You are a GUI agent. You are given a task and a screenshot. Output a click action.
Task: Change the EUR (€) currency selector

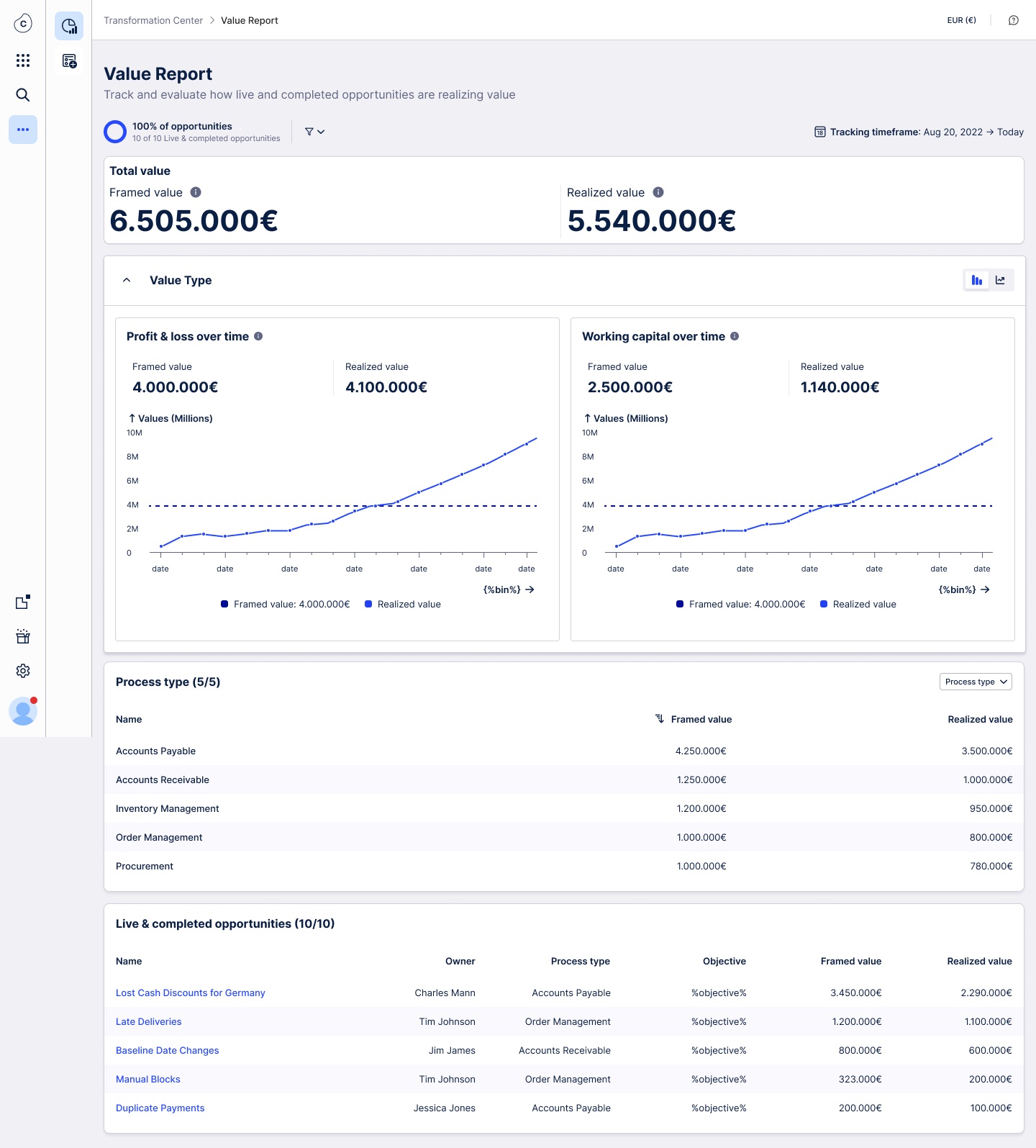tap(961, 20)
